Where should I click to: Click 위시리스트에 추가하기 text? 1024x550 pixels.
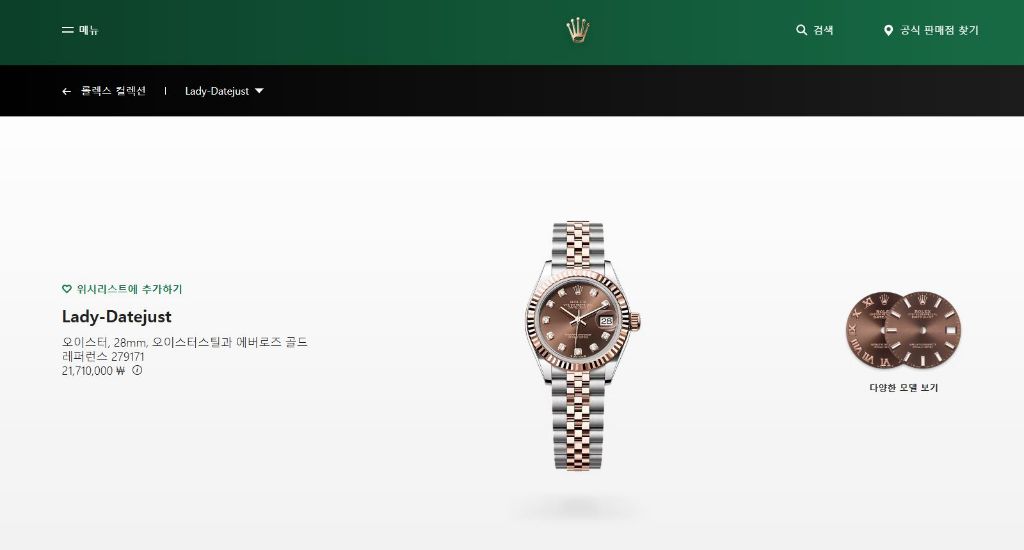tap(129, 289)
